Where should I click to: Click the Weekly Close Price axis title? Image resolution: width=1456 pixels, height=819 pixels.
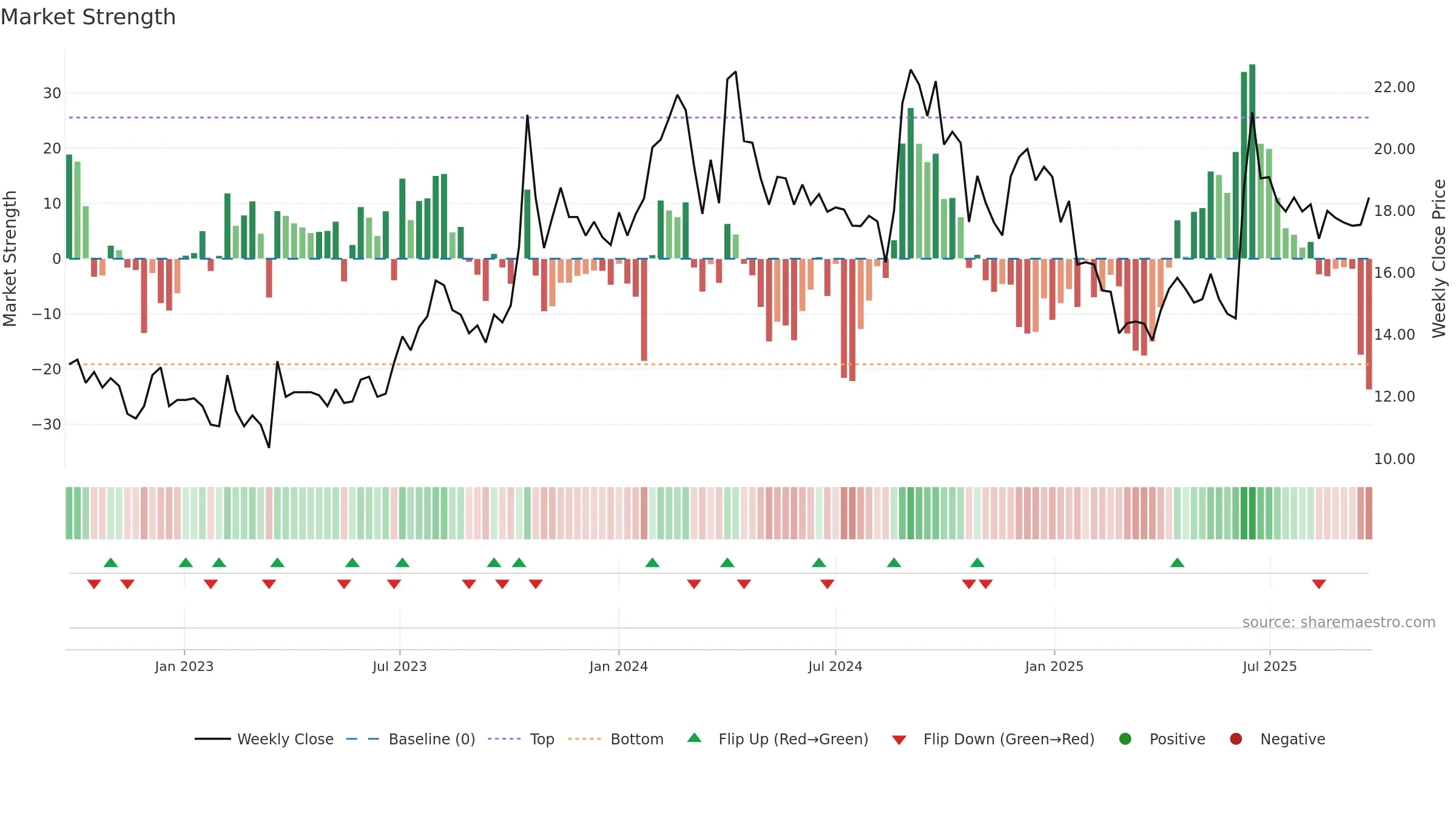tap(1439, 258)
